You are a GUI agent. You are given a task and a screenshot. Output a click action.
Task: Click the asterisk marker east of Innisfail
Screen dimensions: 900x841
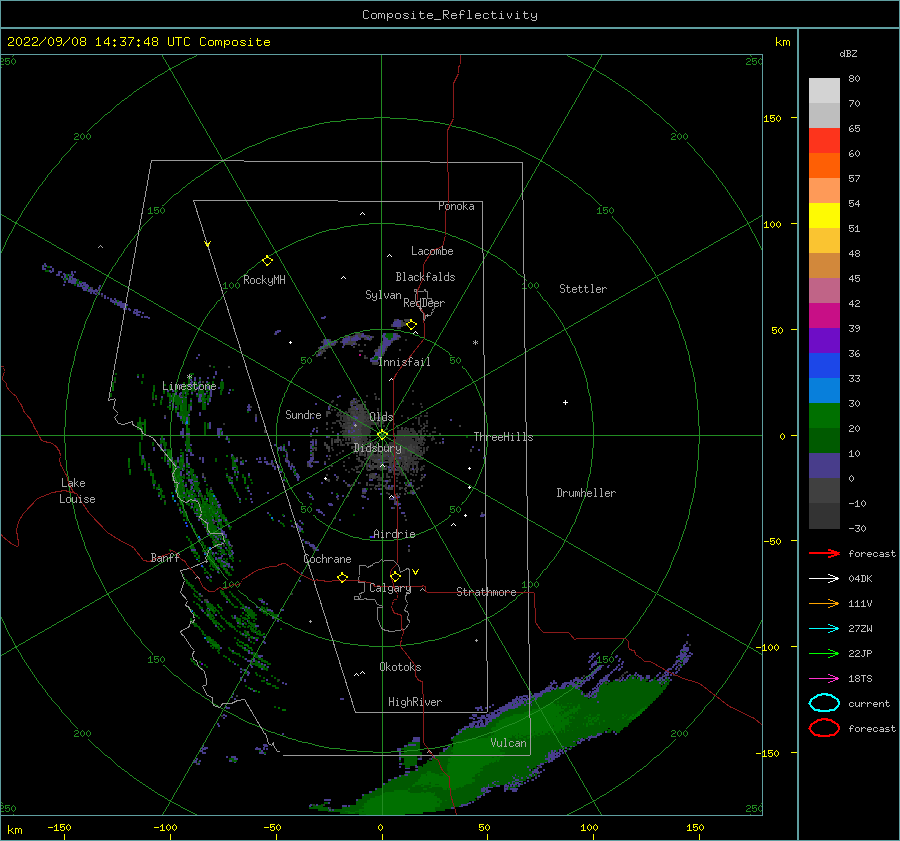475,343
